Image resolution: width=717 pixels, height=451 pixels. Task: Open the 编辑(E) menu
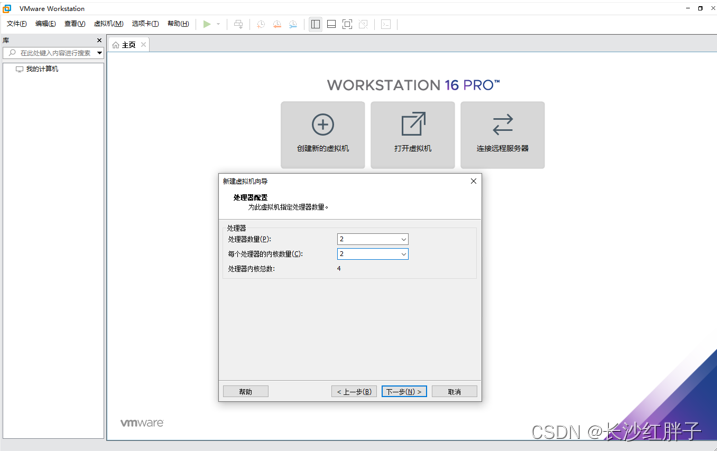pos(45,24)
